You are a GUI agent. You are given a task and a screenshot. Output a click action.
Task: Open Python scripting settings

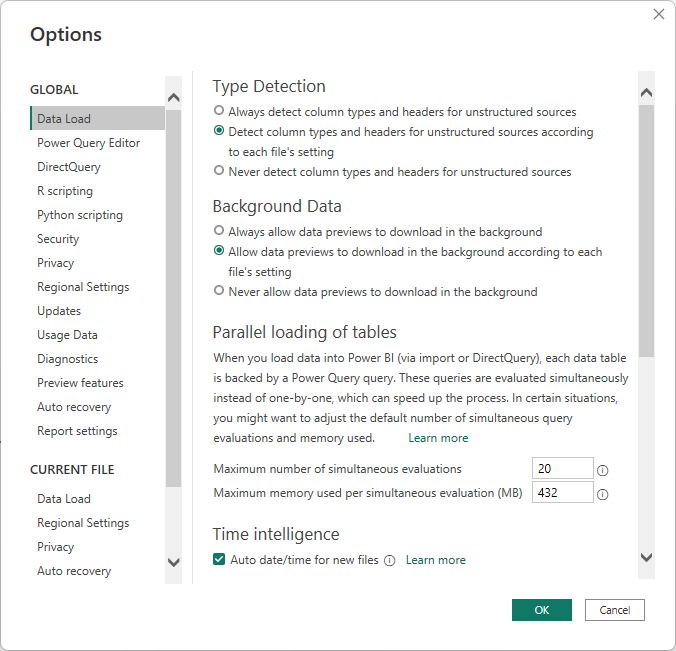[80, 215]
